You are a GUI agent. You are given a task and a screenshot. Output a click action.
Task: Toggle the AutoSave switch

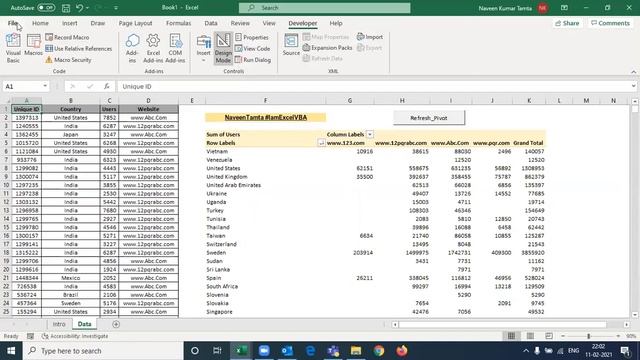(46, 8)
